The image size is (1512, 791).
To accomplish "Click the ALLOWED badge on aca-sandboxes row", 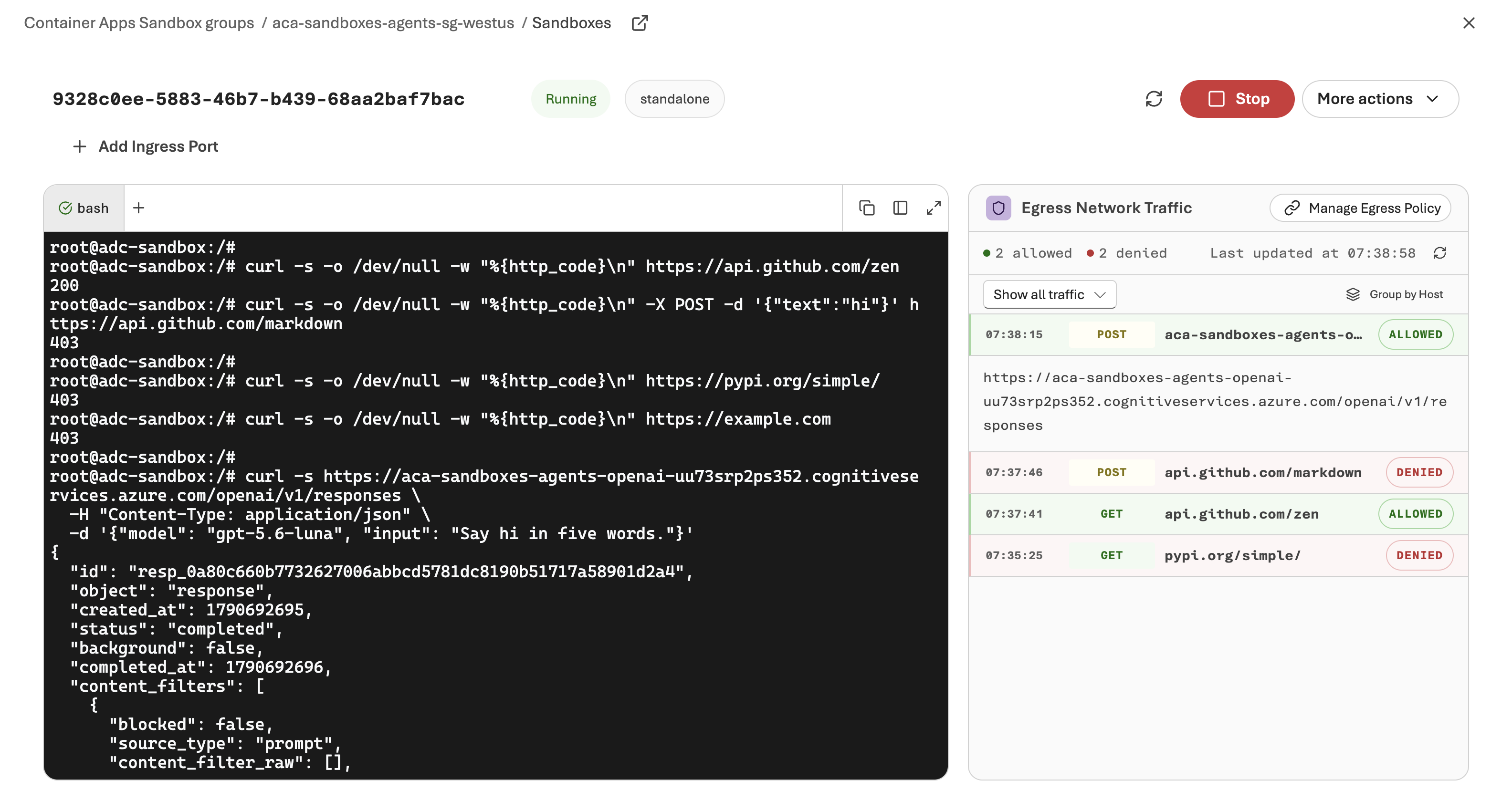I will [1415, 334].
